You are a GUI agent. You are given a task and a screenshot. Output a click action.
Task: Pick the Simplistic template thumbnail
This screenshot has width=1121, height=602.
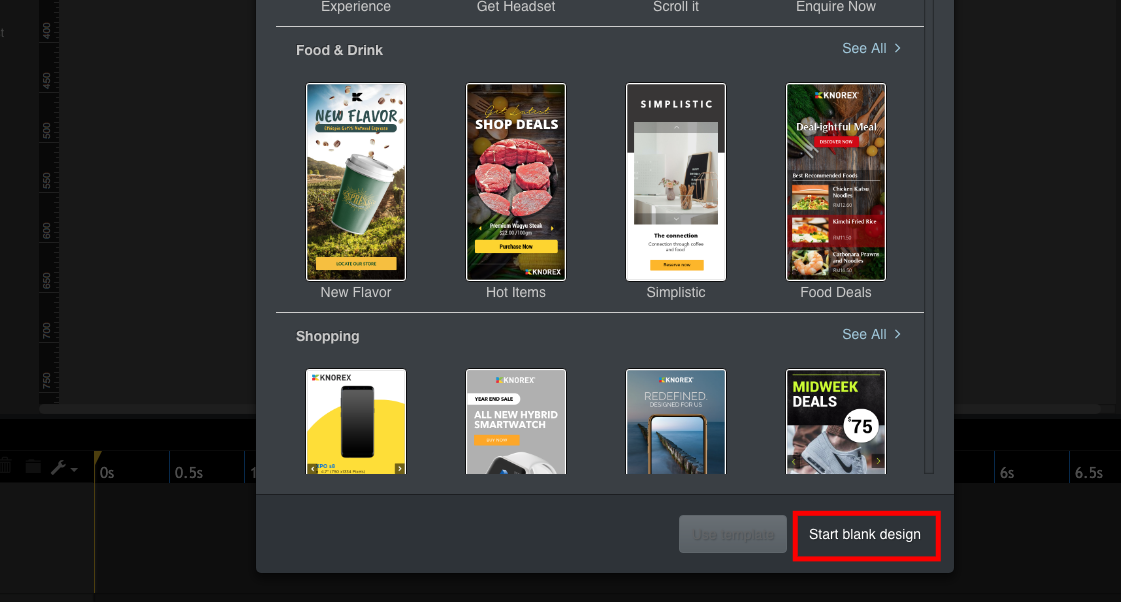coord(676,182)
